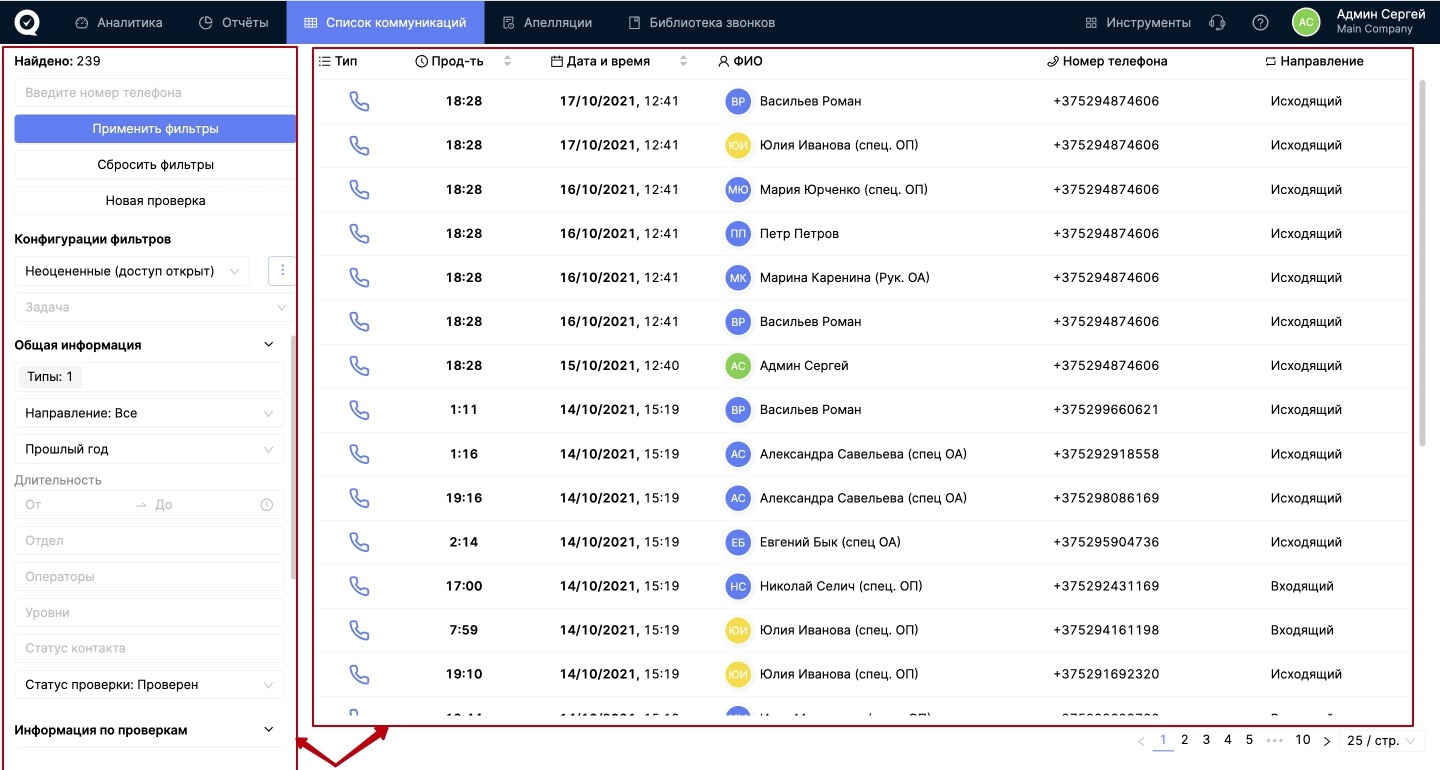Viewport: 1440px width, 770px height.
Task: Sort by Прод-ть column arrows
Action: [507, 61]
